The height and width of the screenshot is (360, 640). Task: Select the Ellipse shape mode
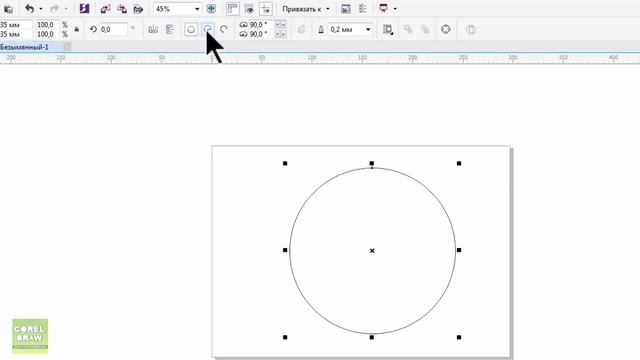[x=191, y=29]
